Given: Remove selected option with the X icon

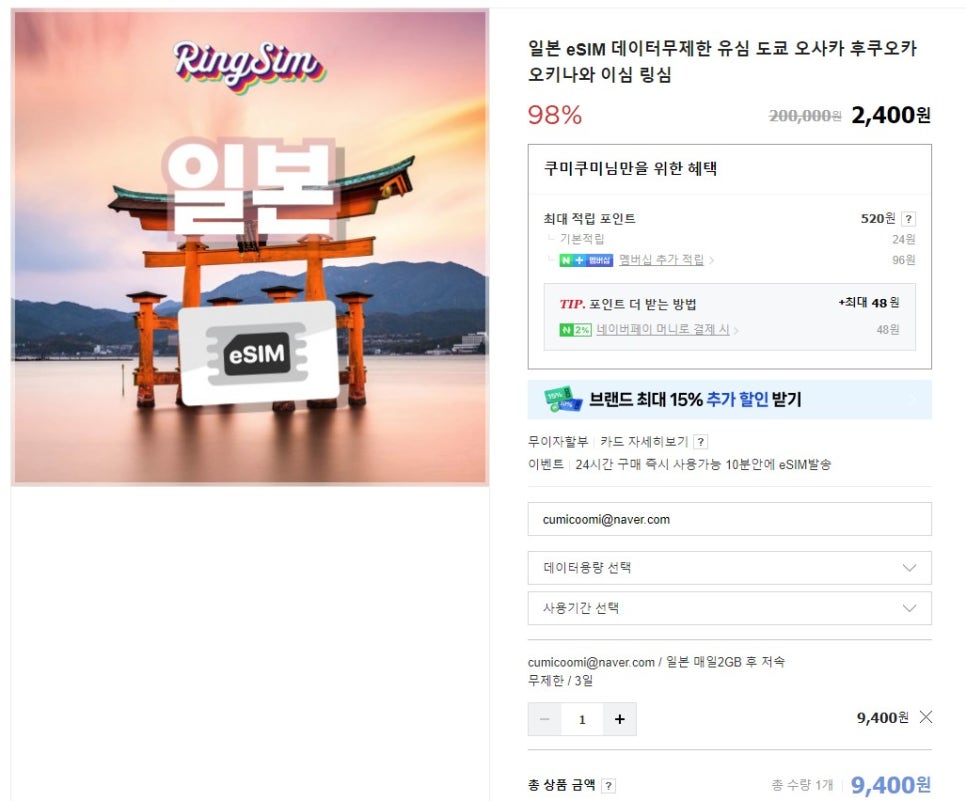Looking at the screenshot, I should pyautogui.click(x=925, y=717).
